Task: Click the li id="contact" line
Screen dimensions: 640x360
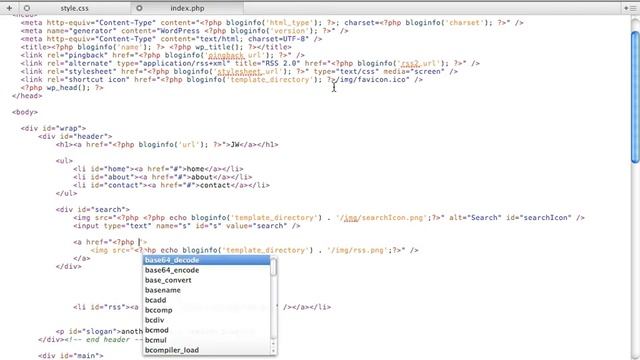Action: pyautogui.click(x=171, y=185)
